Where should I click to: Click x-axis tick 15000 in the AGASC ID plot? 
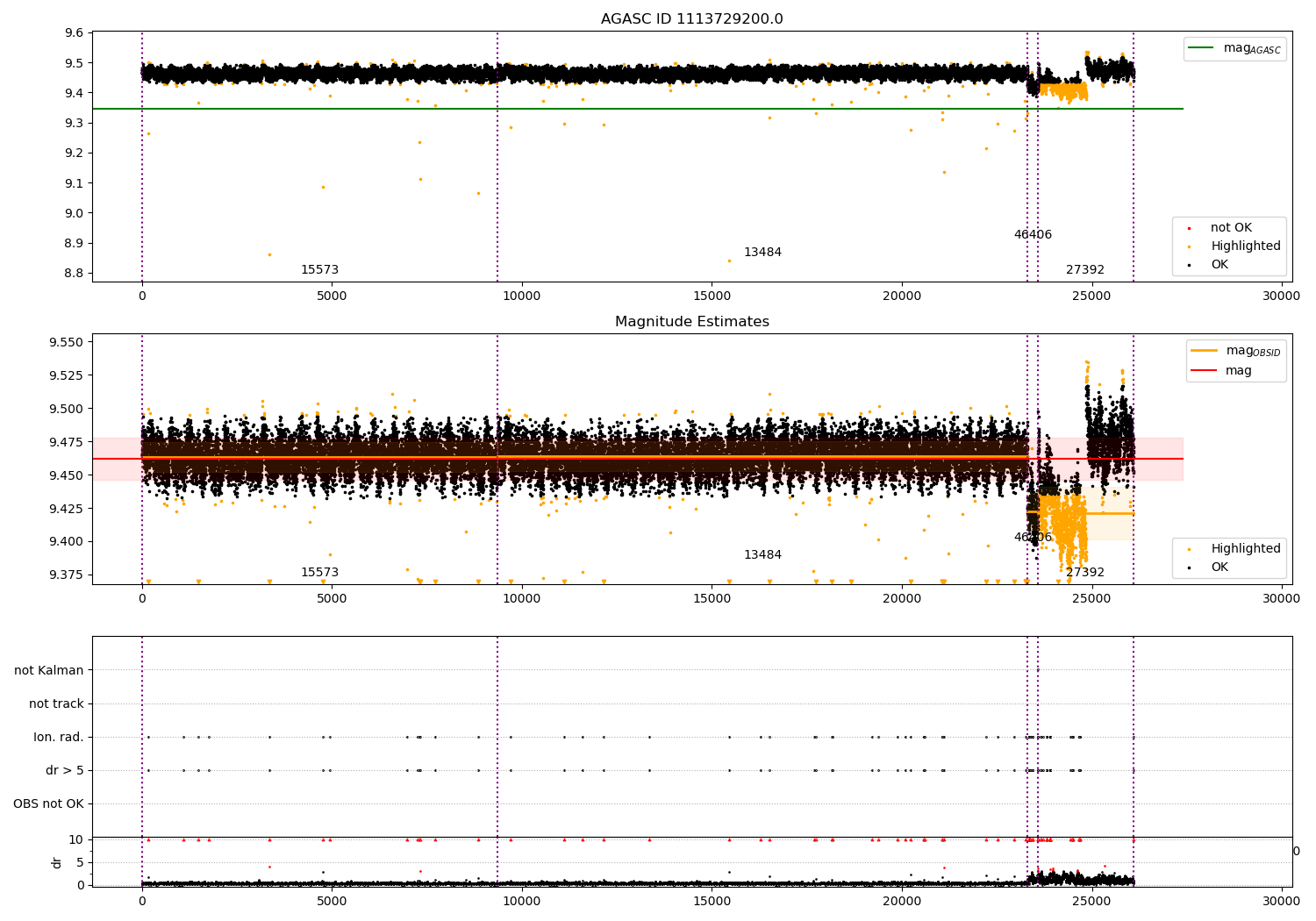point(712,296)
